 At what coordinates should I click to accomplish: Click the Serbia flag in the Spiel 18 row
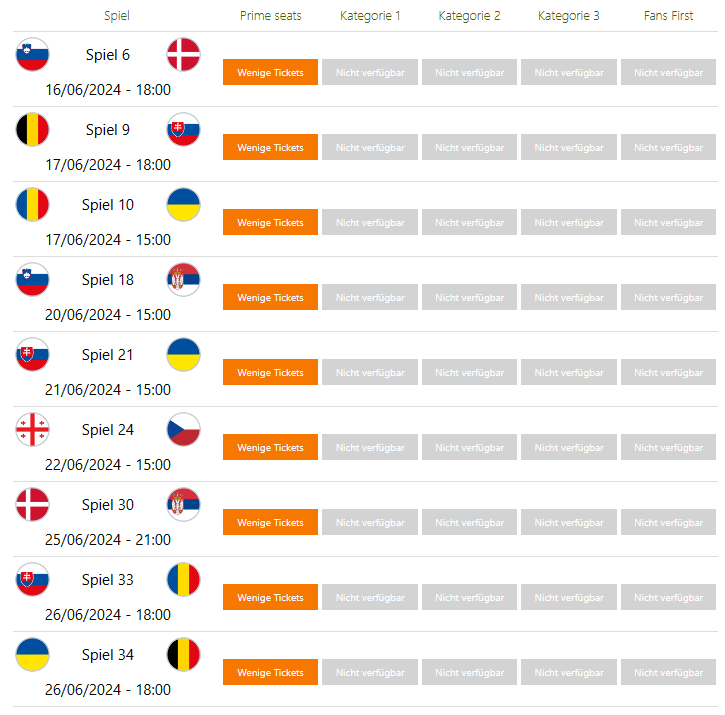[183, 279]
